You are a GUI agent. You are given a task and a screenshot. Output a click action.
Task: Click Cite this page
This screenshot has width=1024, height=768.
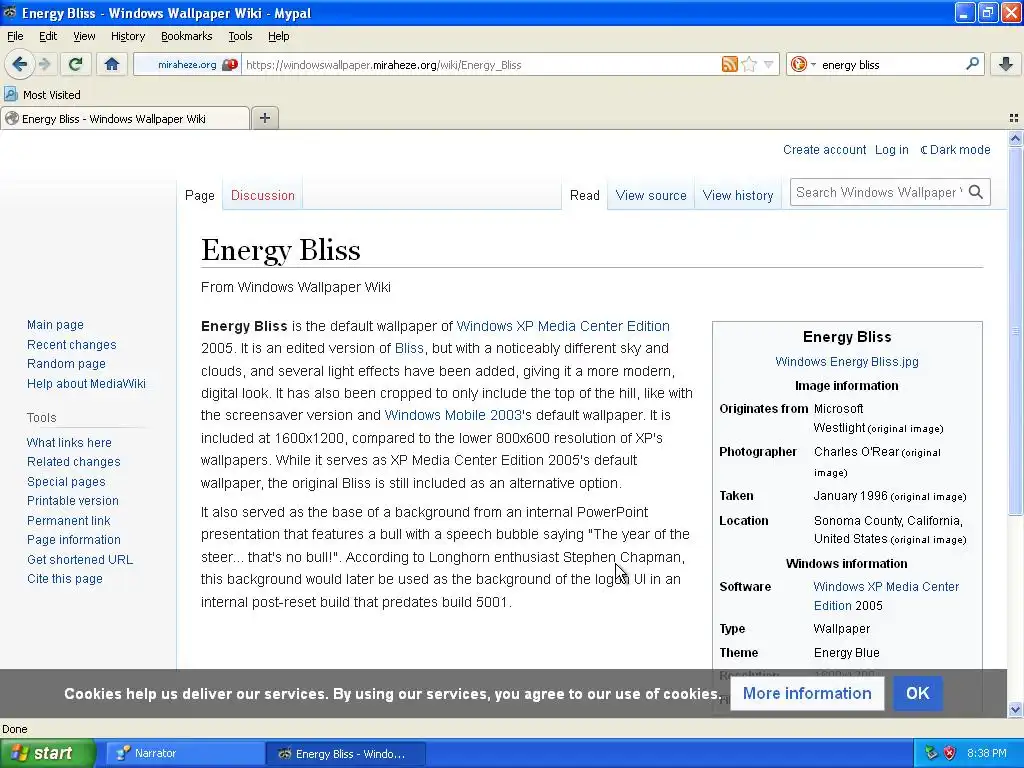point(65,579)
